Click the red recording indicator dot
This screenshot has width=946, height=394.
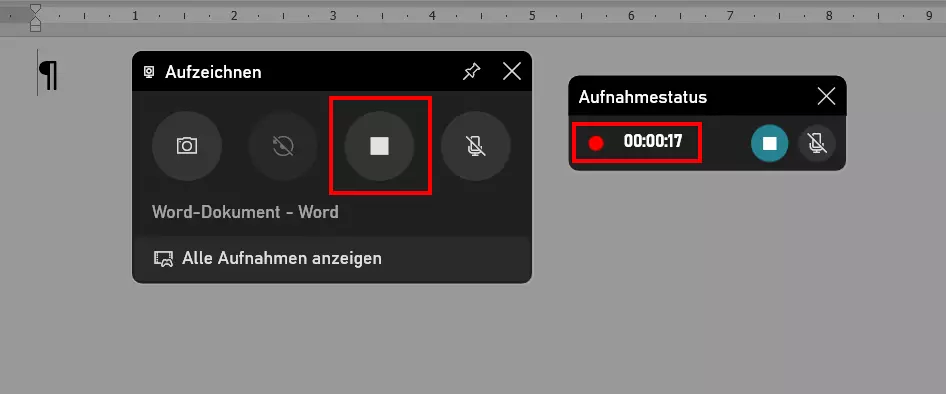pos(596,143)
